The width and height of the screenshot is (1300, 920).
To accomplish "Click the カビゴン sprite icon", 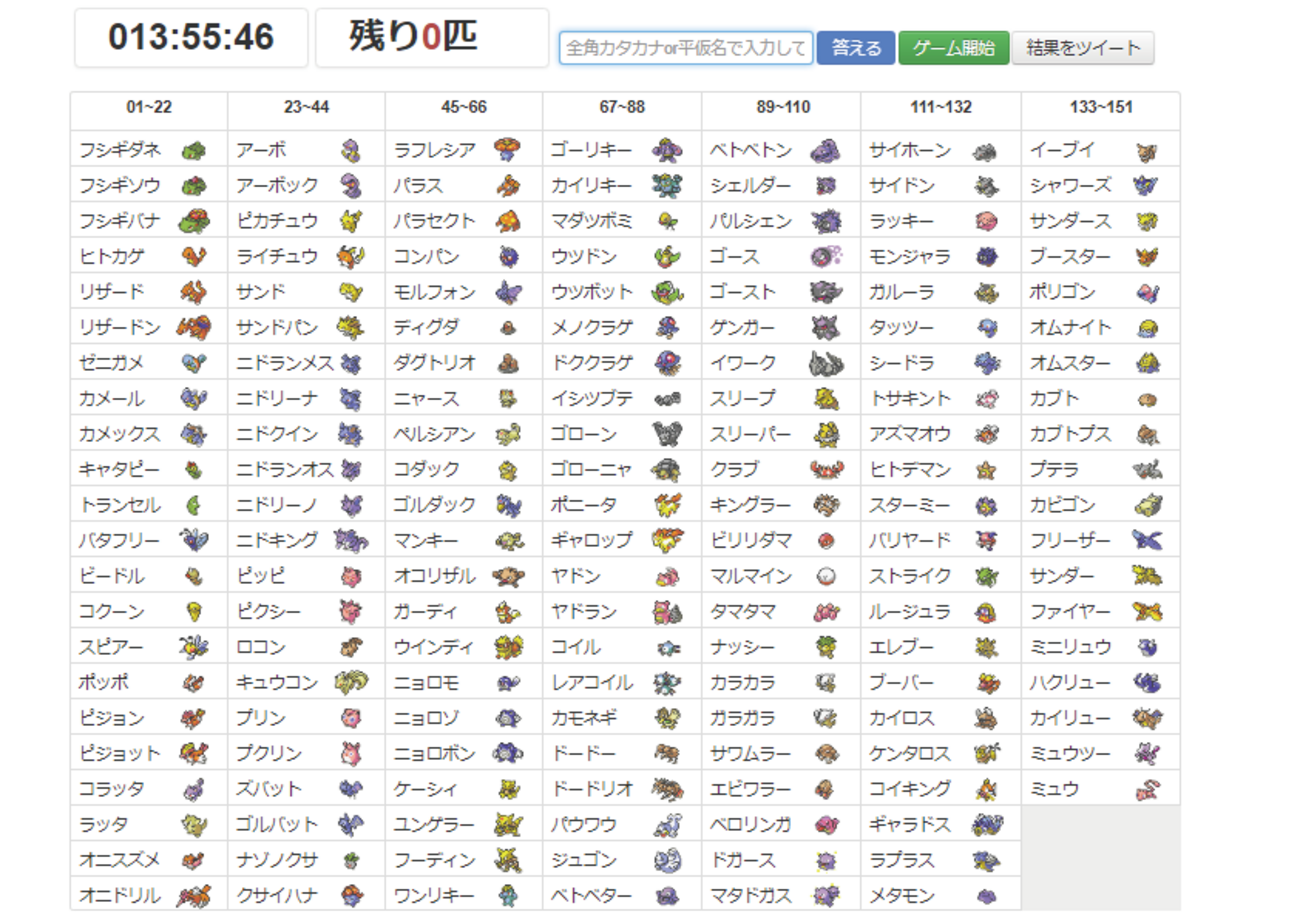I will tap(1146, 504).
